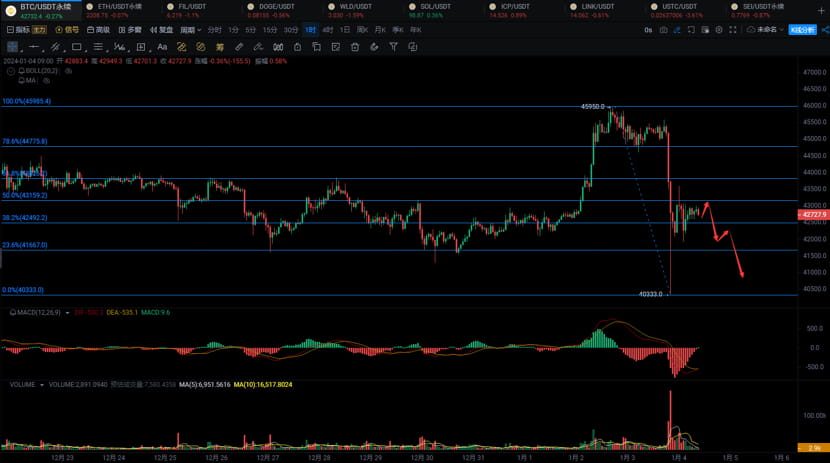The width and height of the screenshot is (830, 463).
Task: Click the share icon beside K-line analysis
Action: [x=825, y=30]
